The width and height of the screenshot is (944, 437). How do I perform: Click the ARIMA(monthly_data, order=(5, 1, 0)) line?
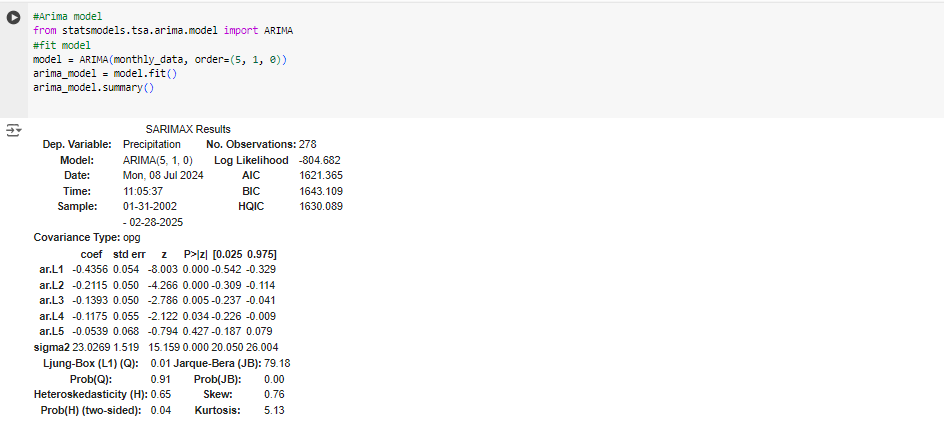(160, 60)
